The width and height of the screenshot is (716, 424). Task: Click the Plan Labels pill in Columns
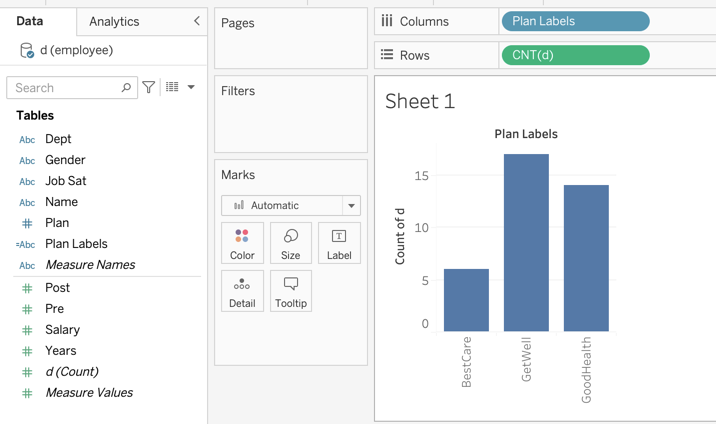575,21
